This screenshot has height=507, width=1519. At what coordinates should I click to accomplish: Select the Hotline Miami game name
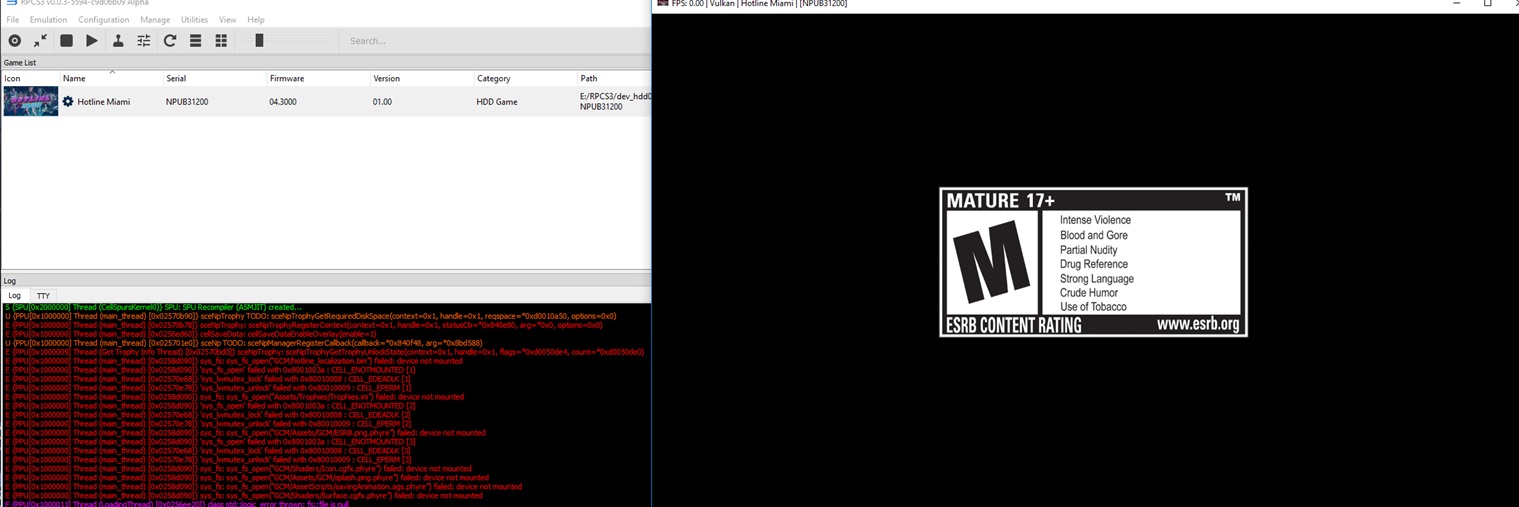104,102
